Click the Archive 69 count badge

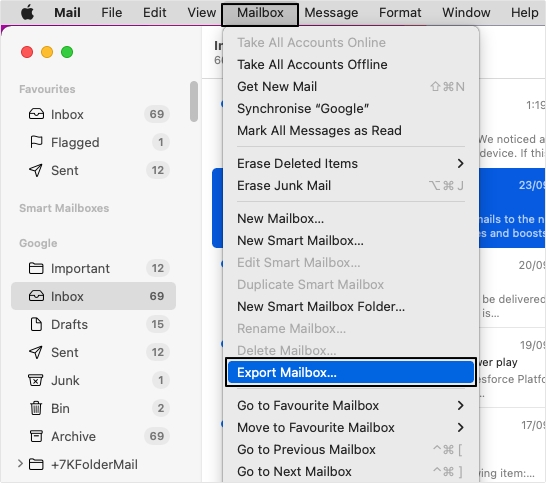(x=157, y=436)
